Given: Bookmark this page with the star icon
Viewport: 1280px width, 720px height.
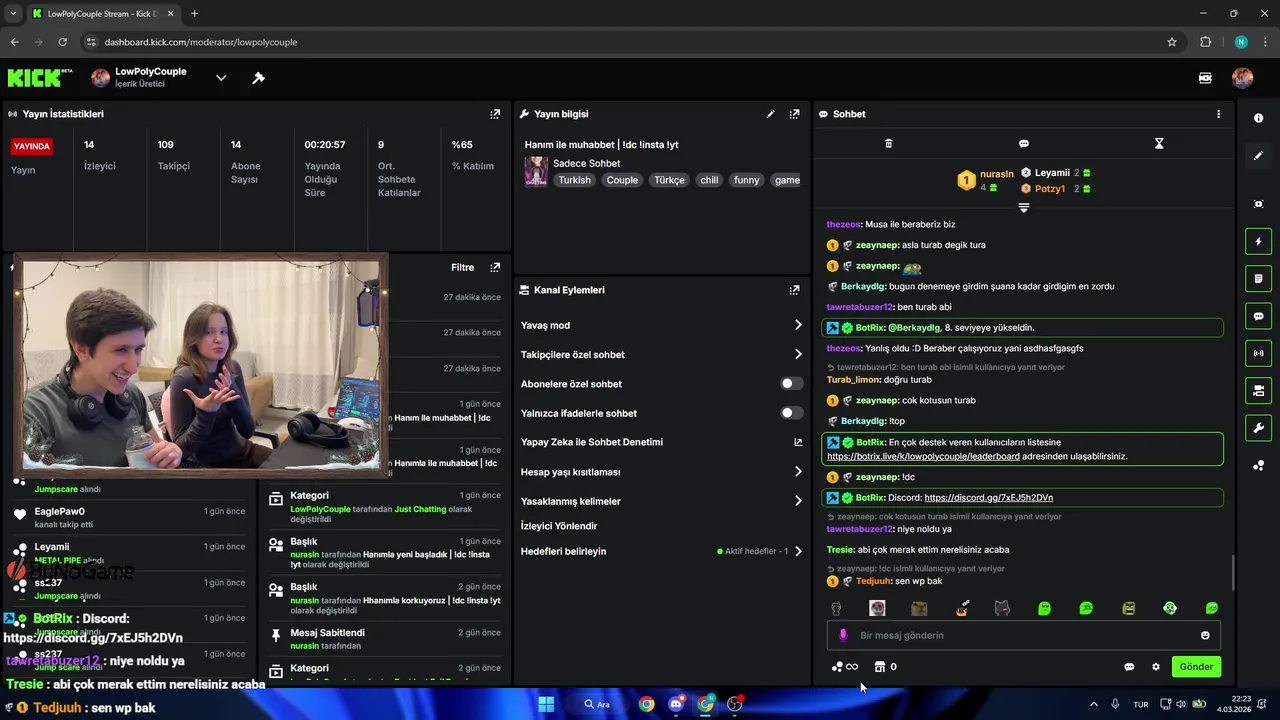Looking at the screenshot, I should (1172, 42).
